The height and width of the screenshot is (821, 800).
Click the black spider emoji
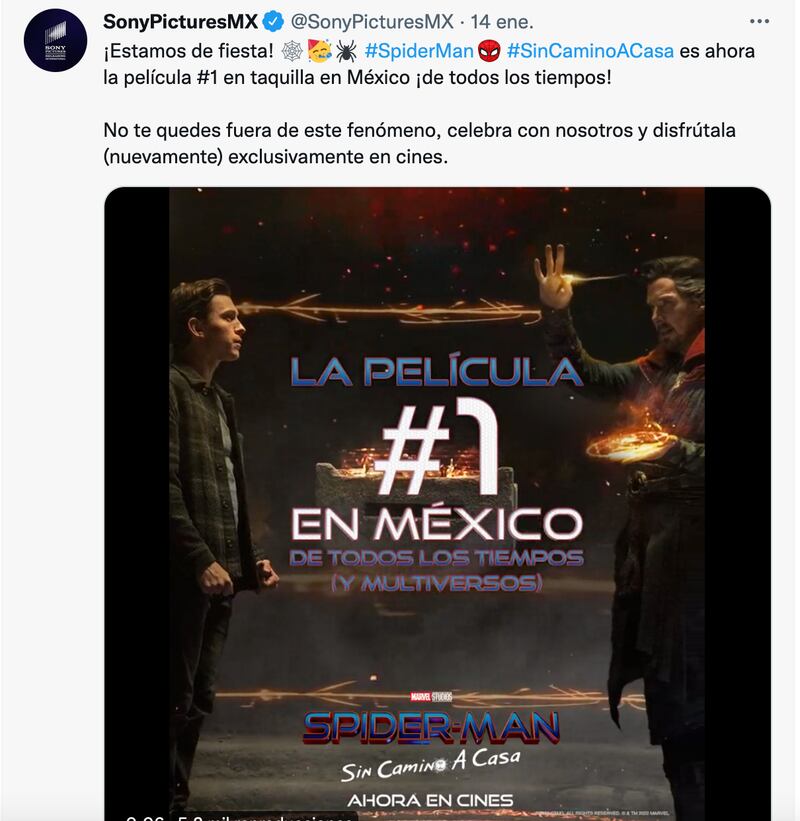tap(346, 51)
